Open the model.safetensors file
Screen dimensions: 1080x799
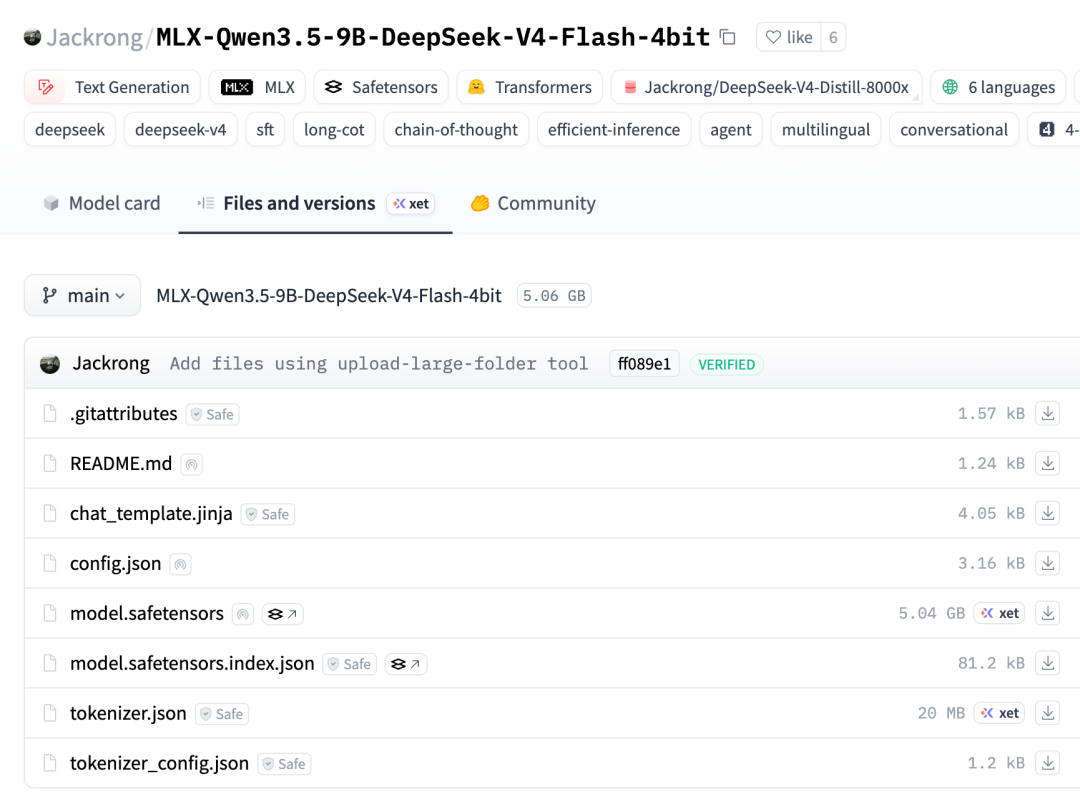[x=147, y=613]
